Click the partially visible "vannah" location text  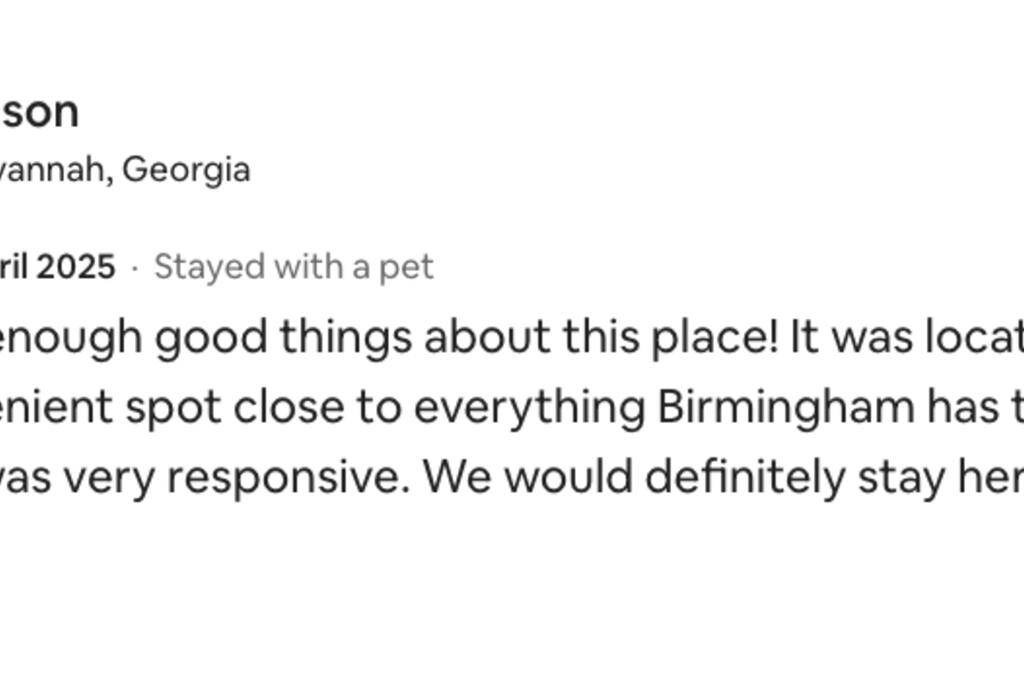click(55, 169)
